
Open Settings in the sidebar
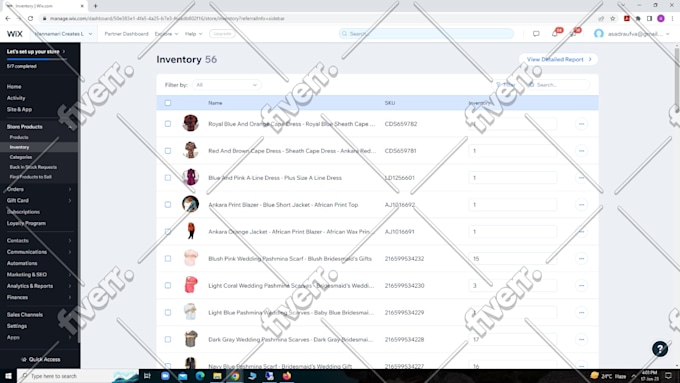coord(16,326)
